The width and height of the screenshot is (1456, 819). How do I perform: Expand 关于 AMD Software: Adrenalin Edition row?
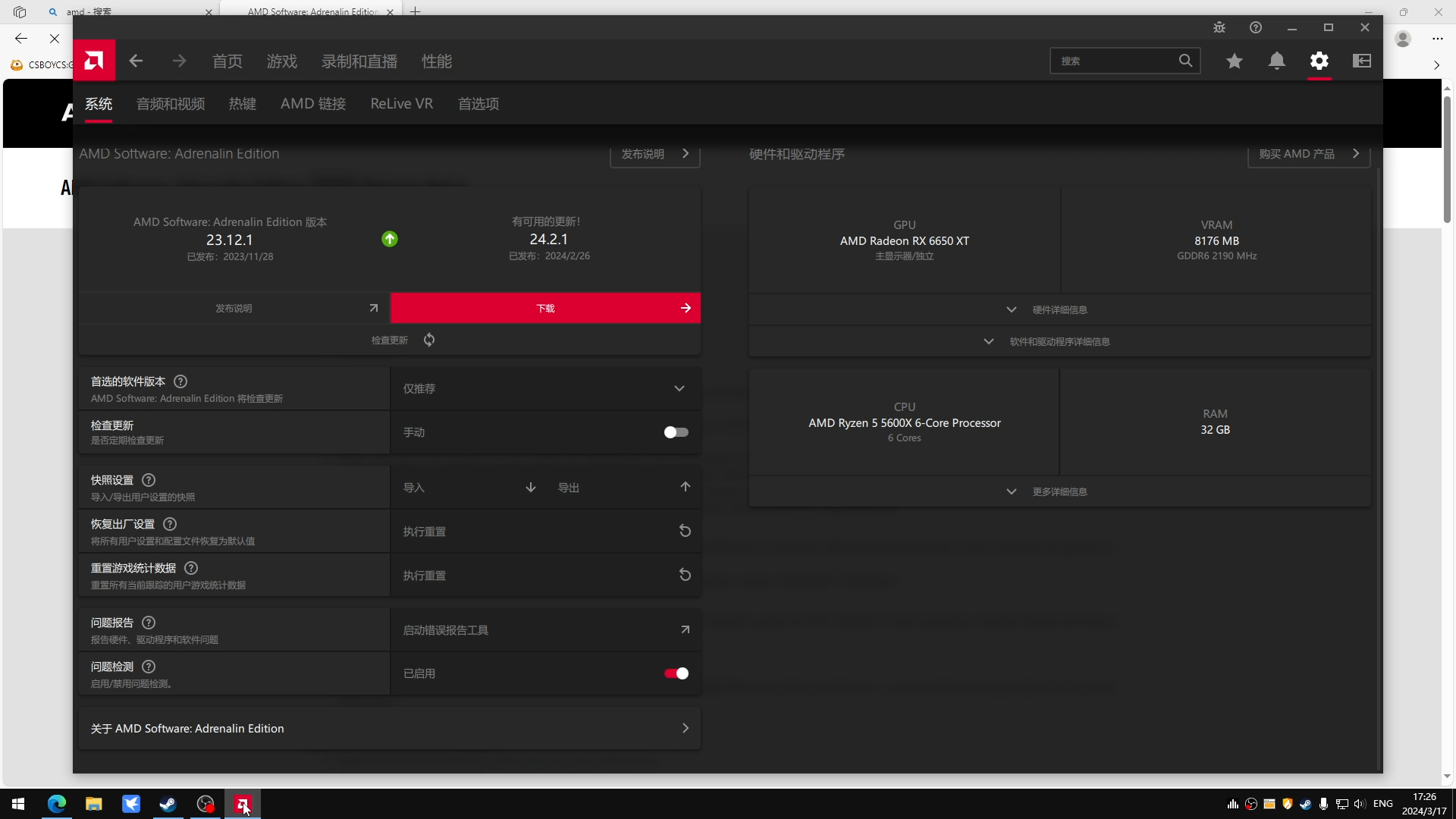coord(390,728)
